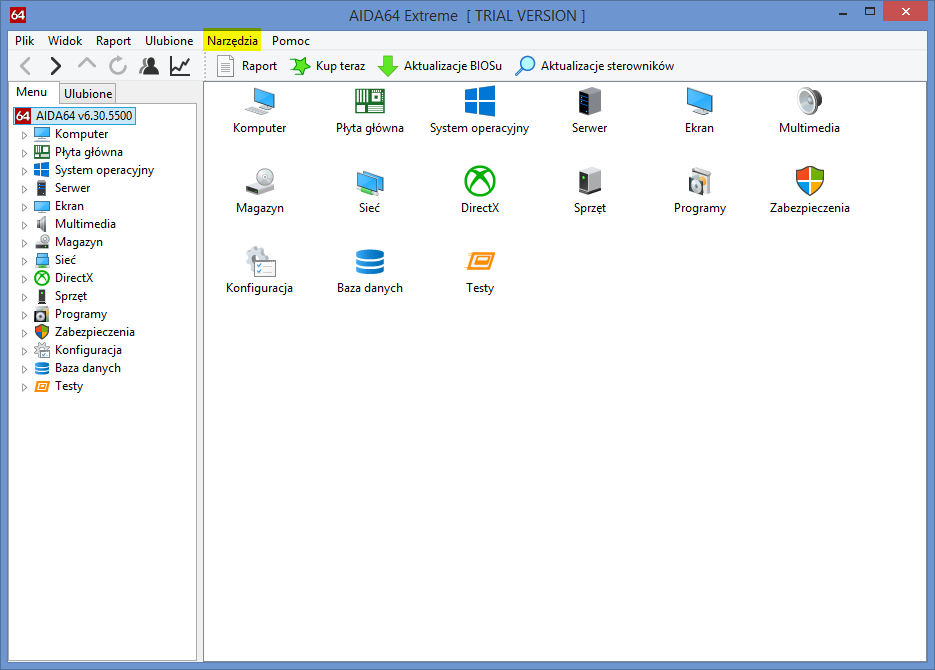The width and height of the screenshot is (935, 670).
Task: Expand the Płyta główna tree node
Action: [x=24, y=153]
